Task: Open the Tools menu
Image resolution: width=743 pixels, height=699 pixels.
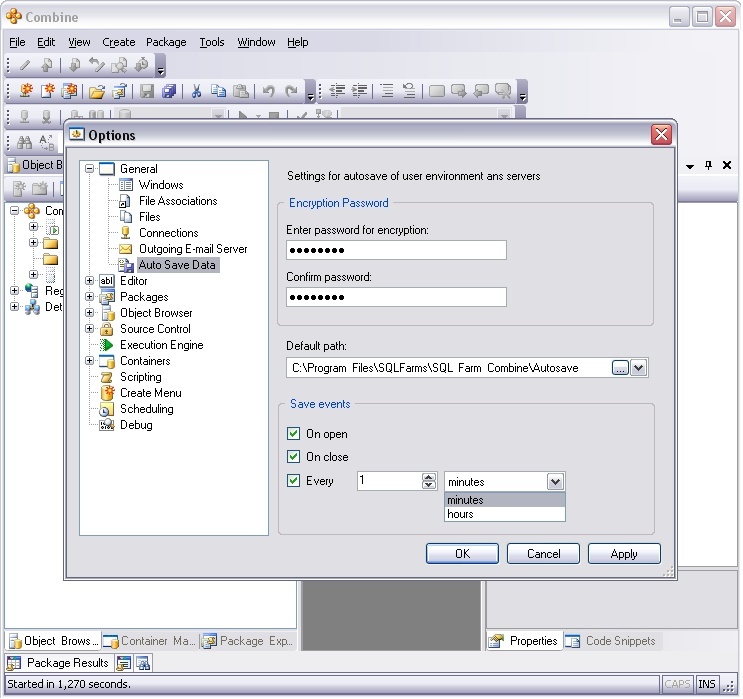Action: point(211,42)
